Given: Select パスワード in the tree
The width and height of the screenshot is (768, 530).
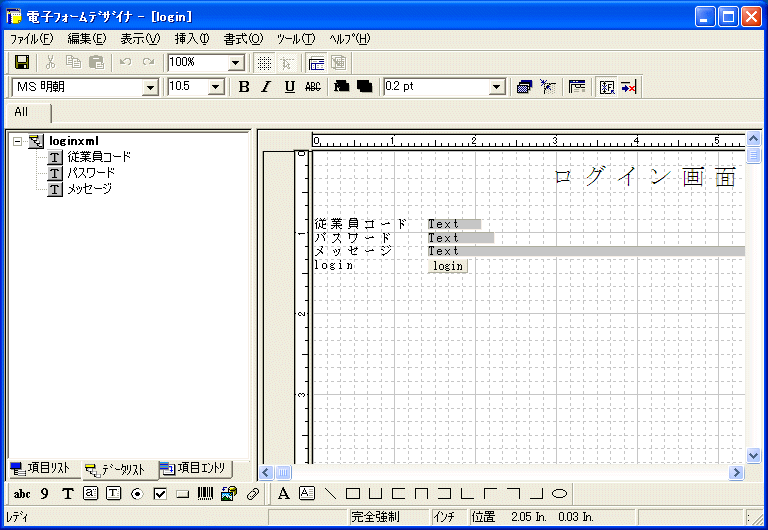Looking at the screenshot, I should click(x=91, y=173).
